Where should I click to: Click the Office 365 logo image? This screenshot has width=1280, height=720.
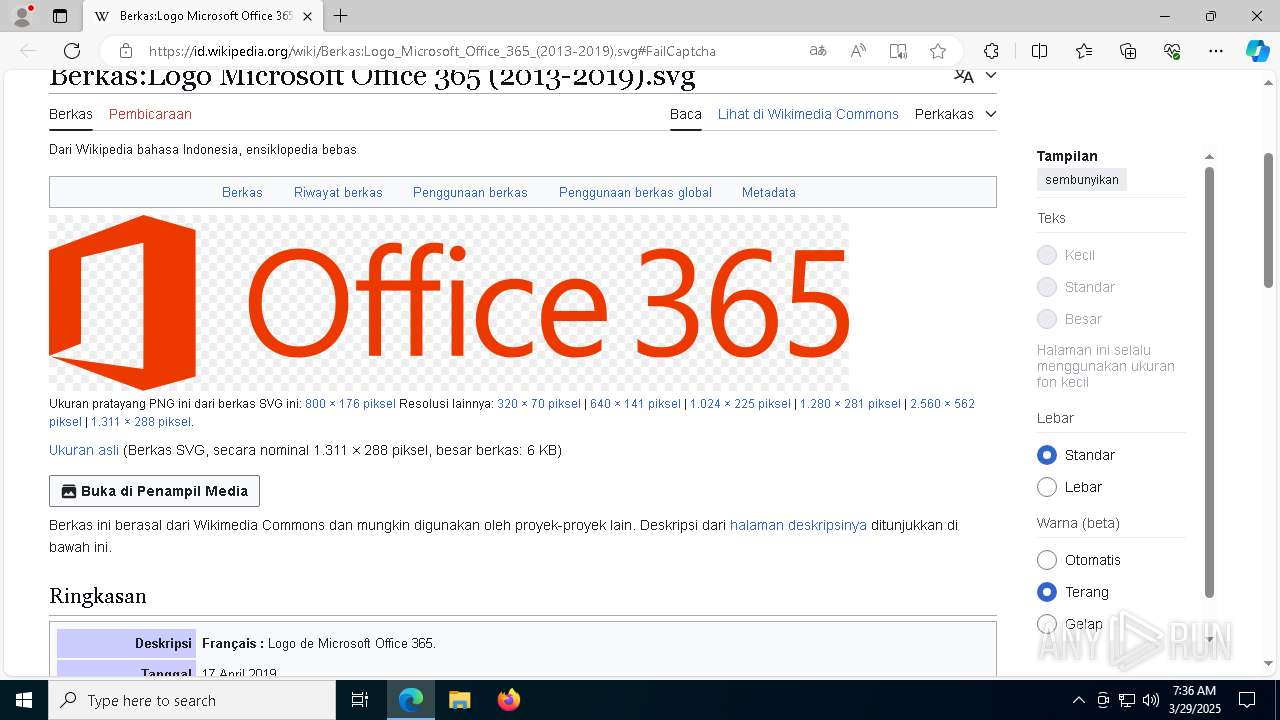click(449, 303)
